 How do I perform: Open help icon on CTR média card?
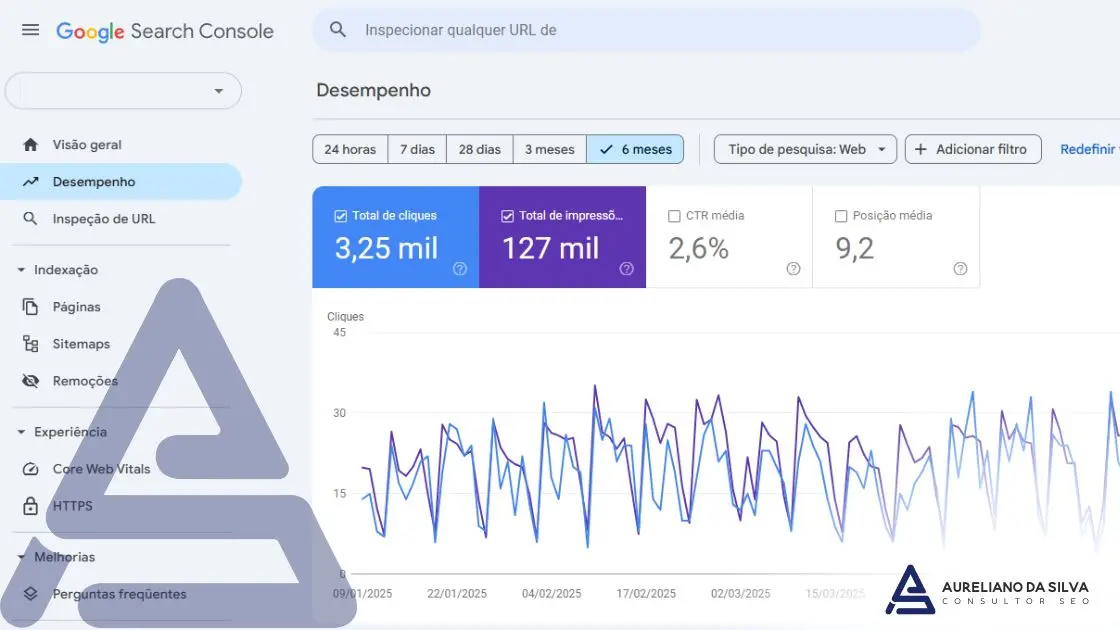(x=794, y=269)
